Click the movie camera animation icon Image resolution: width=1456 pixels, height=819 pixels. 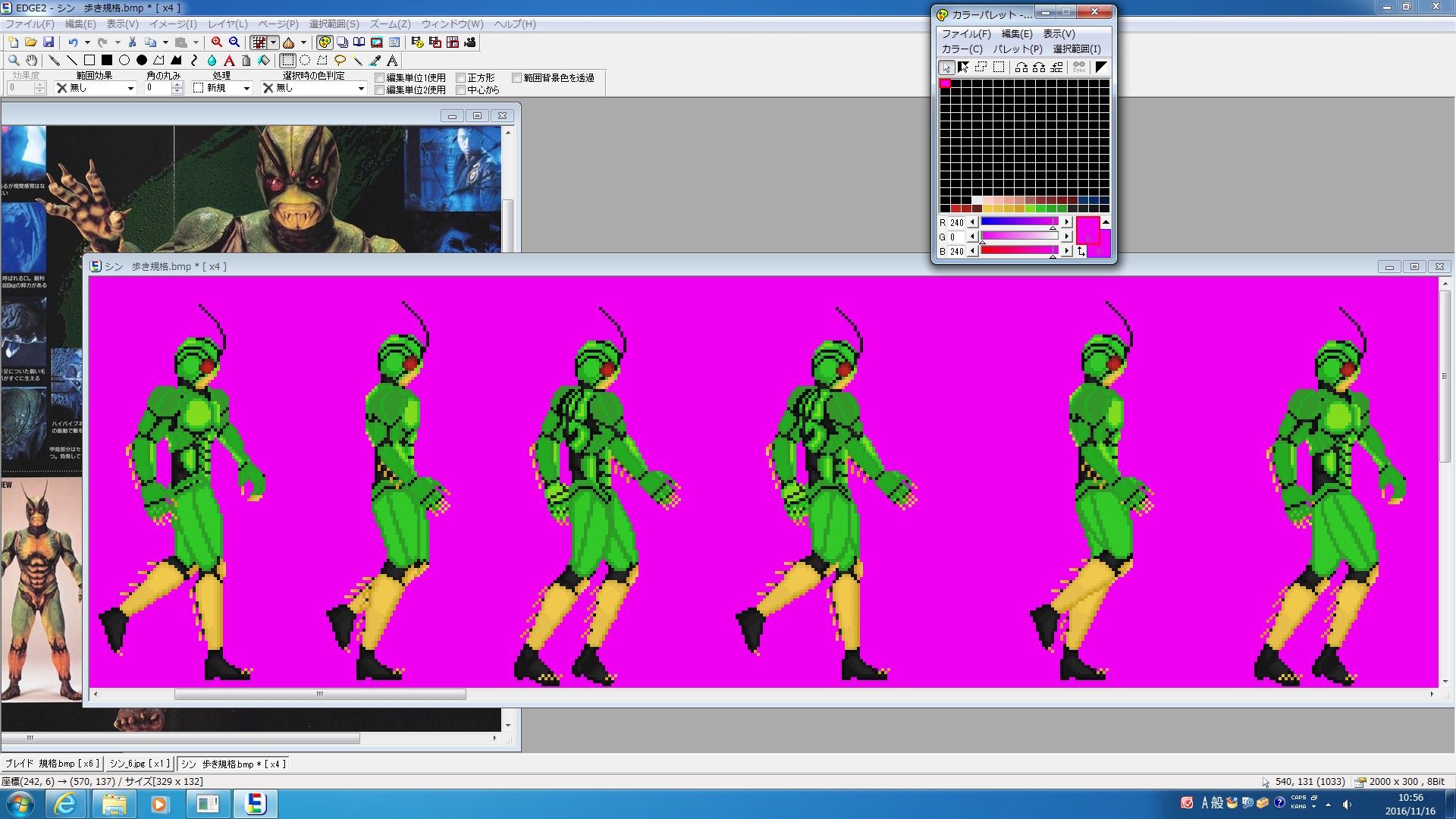coord(470,42)
